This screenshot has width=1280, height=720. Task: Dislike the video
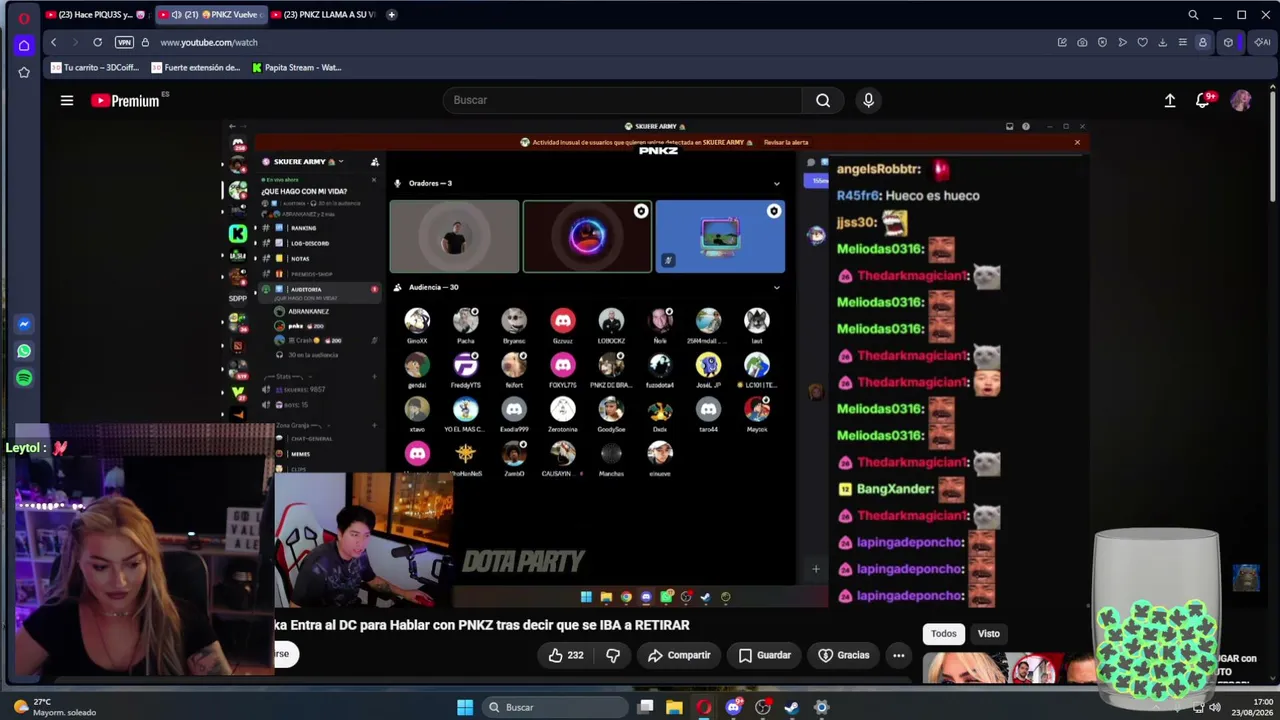click(x=613, y=655)
